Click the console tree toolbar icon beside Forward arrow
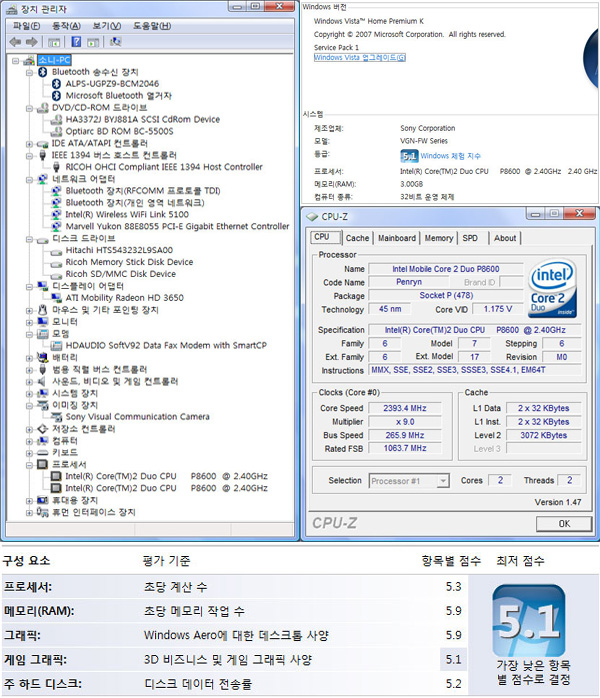 54,42
